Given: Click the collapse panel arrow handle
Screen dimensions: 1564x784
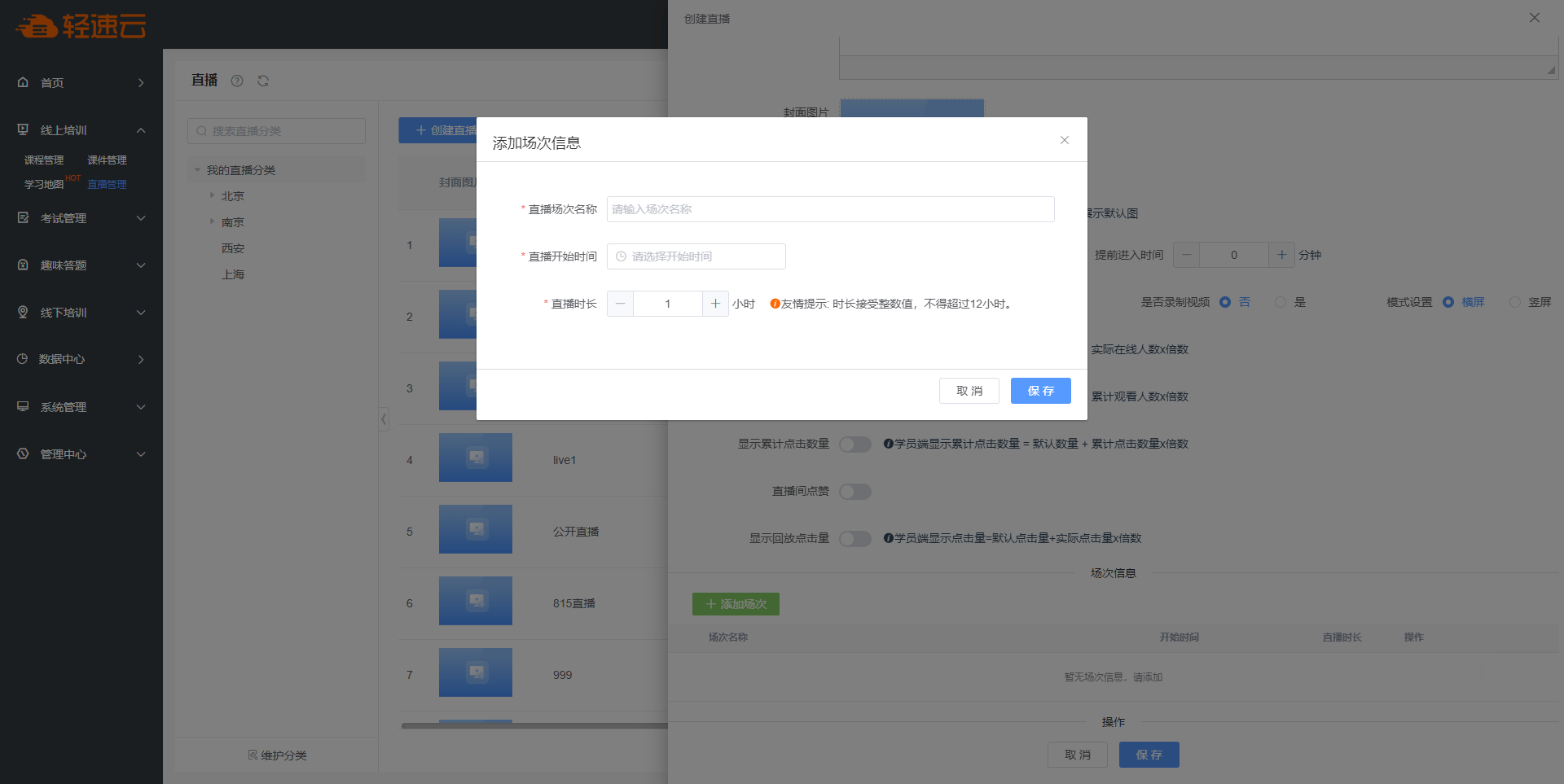Looking at the screenshot, I should coord(384,419).
